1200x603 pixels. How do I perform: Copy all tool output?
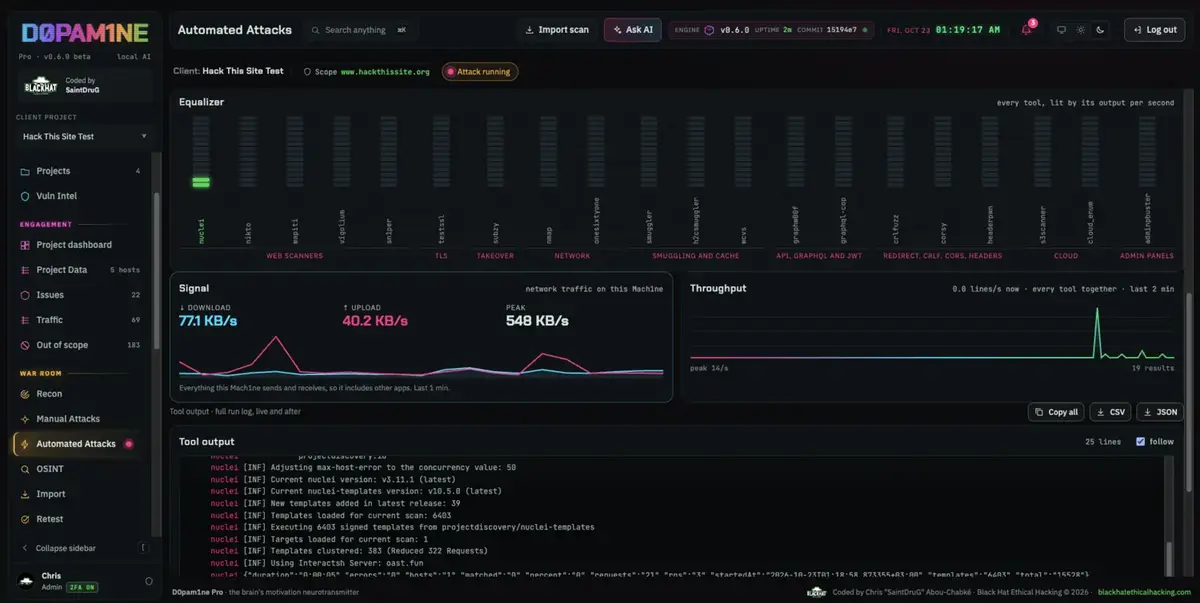[1056, 412]
